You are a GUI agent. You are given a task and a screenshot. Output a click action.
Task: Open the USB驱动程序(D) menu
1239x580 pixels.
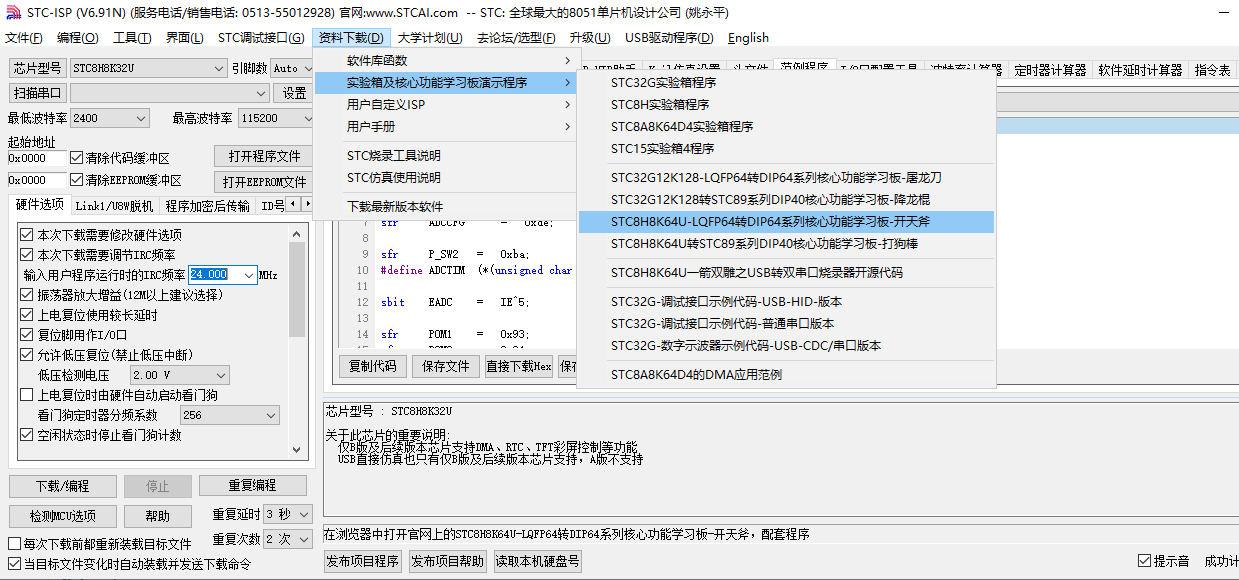[x=670, y=38]
